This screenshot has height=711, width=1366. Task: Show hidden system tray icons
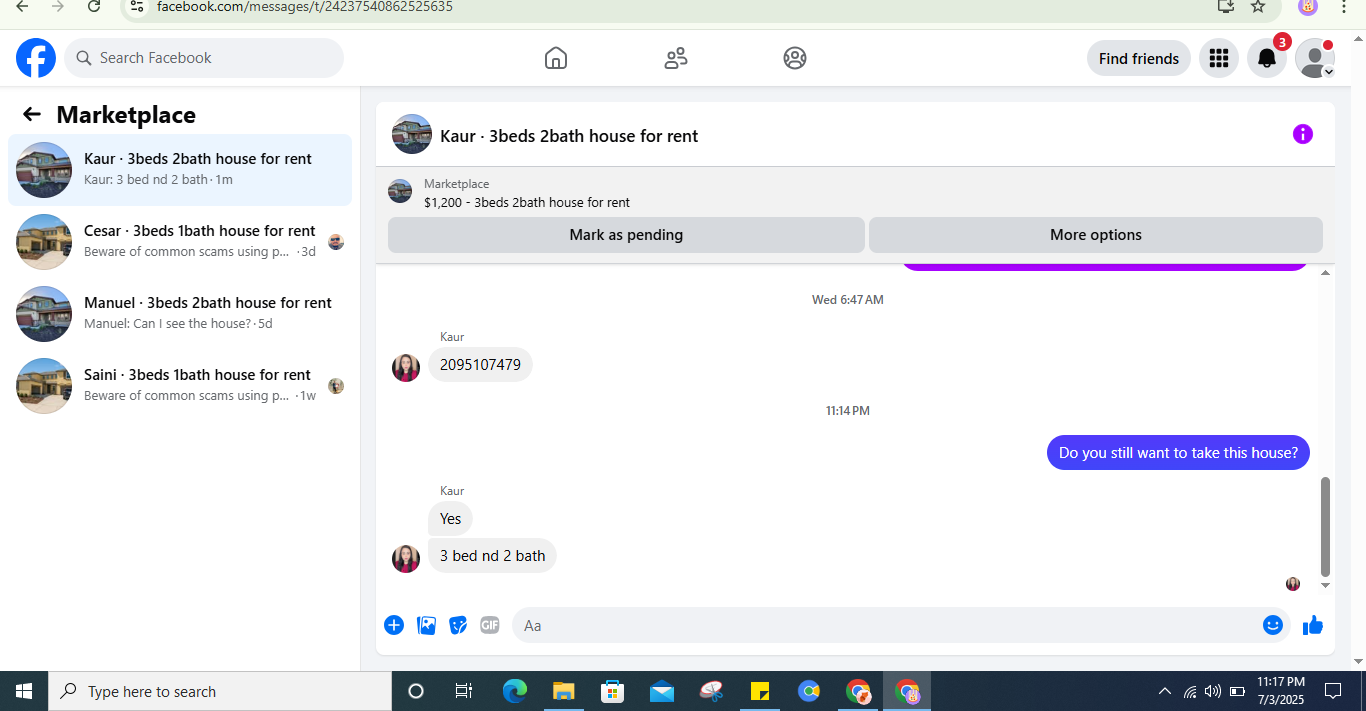point(1164,691)
